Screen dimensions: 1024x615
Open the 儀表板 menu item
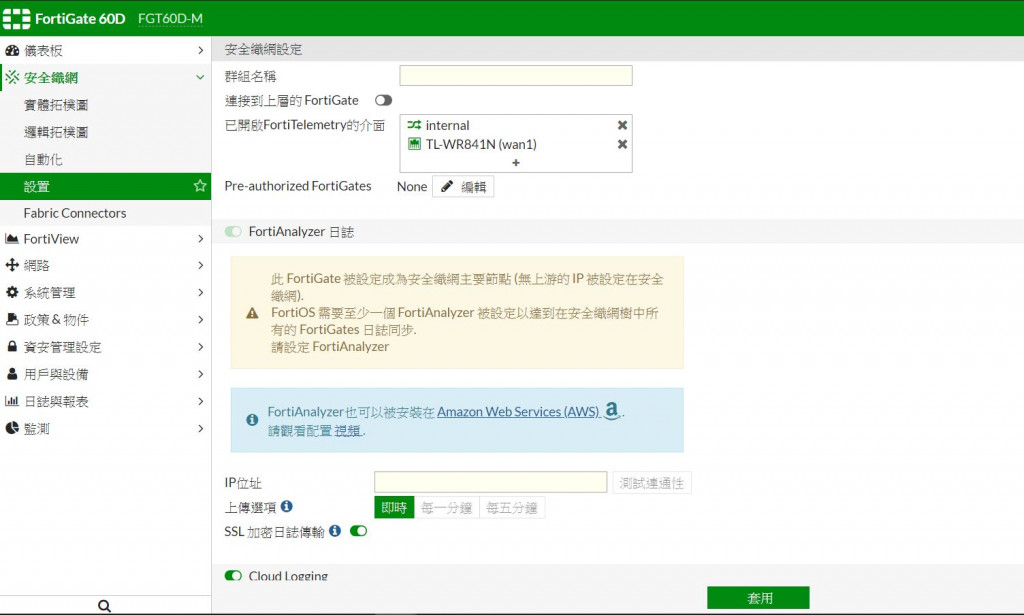pyautogui.click(x=105, y=50)
